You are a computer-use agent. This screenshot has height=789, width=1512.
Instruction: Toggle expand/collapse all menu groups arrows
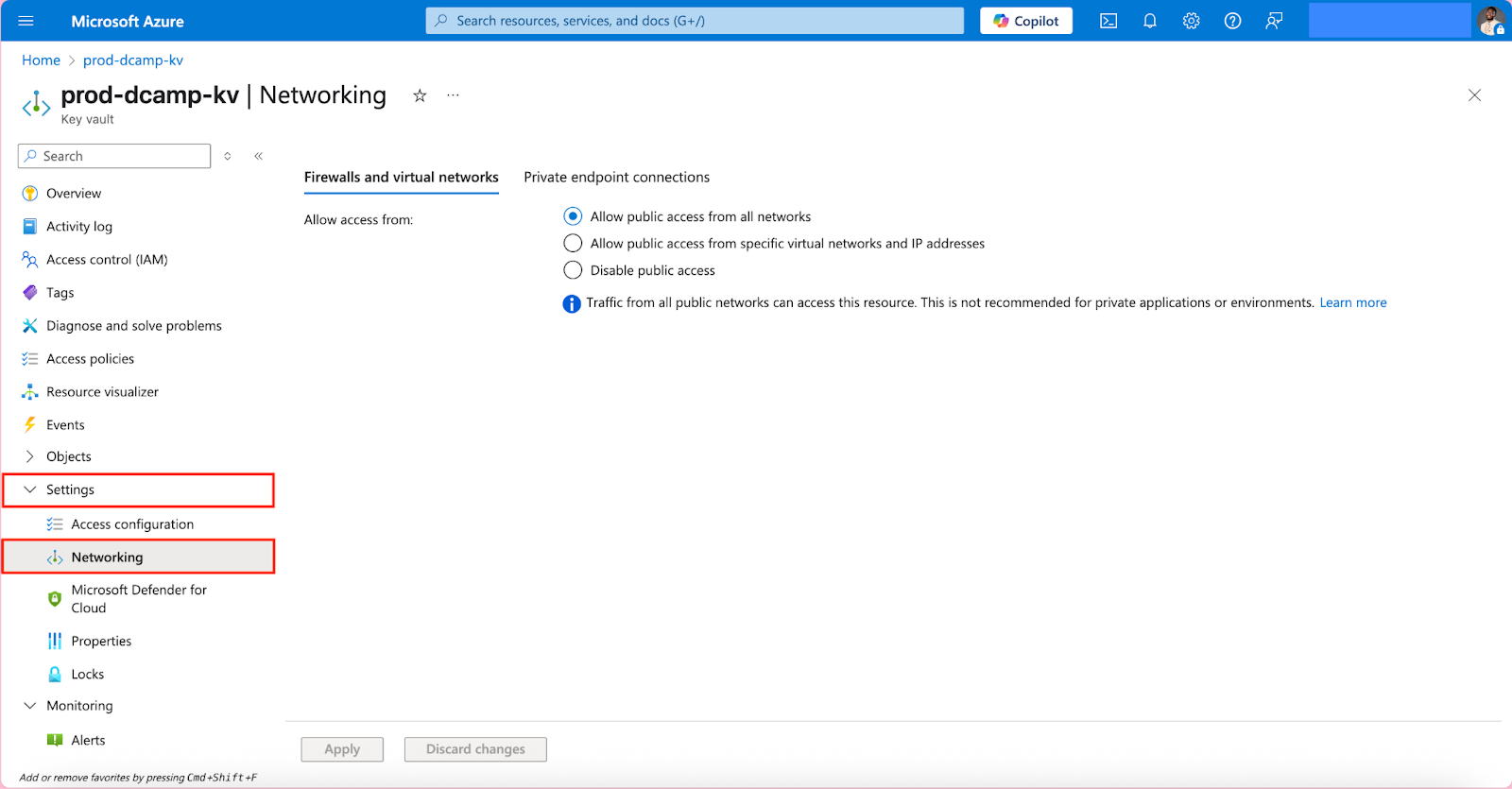[x=228, y=156]
